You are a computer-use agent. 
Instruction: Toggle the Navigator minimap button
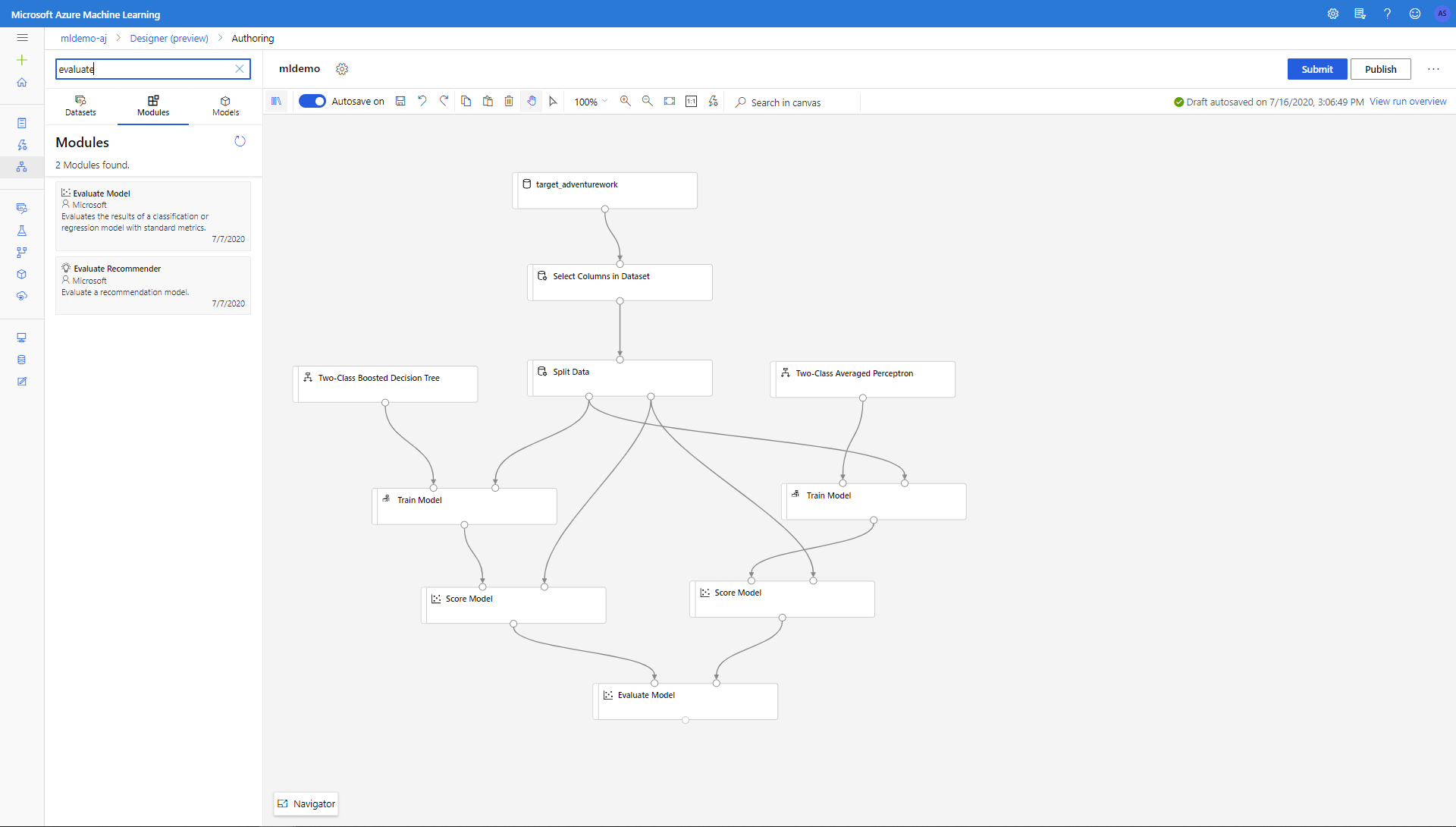tap(306, 803)
